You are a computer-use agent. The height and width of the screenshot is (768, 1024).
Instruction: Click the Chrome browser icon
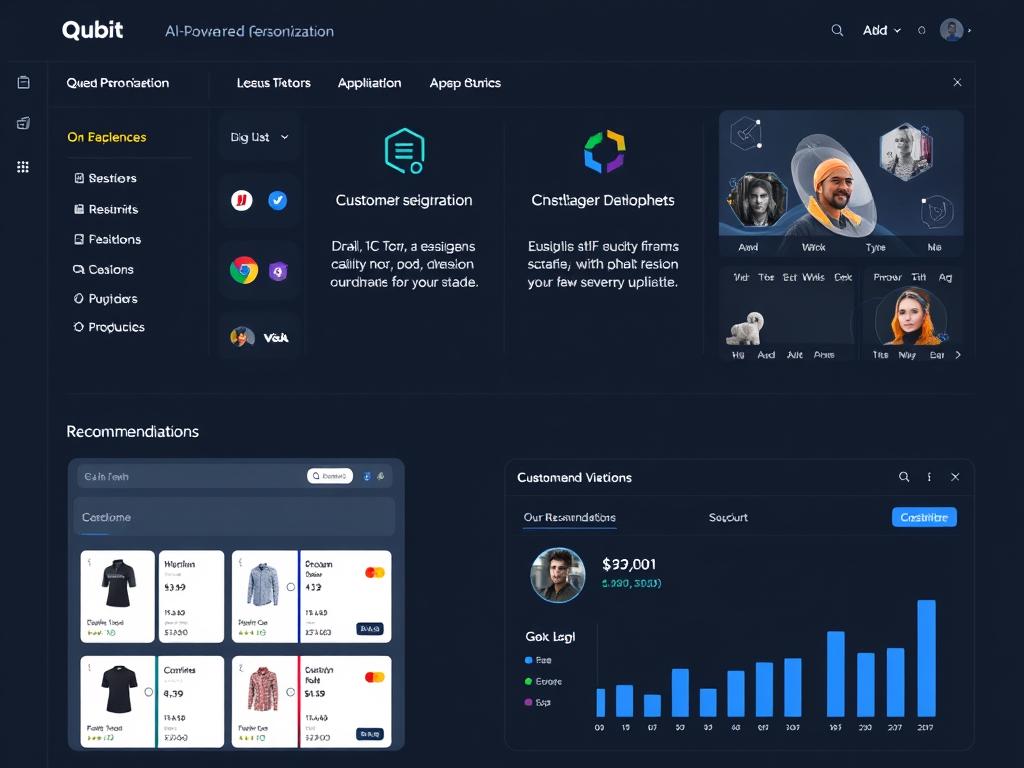tap(244, 270)
